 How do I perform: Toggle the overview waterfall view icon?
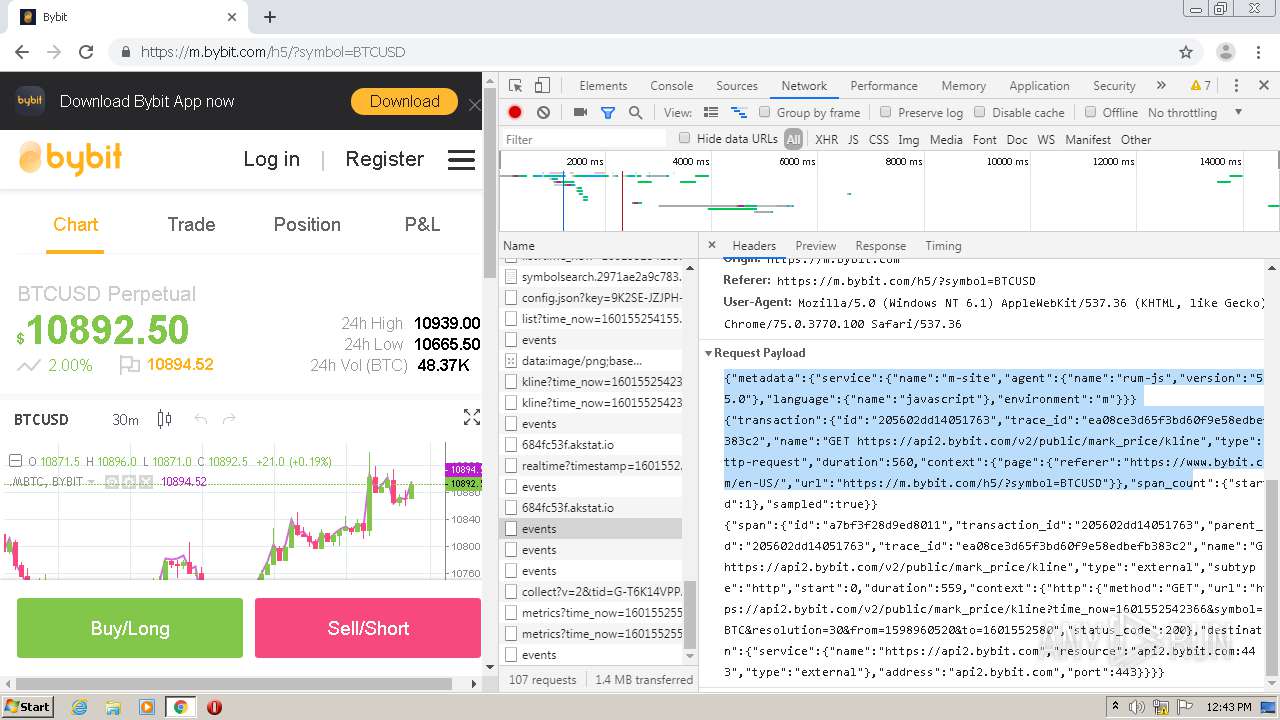(x=739, y=113)
